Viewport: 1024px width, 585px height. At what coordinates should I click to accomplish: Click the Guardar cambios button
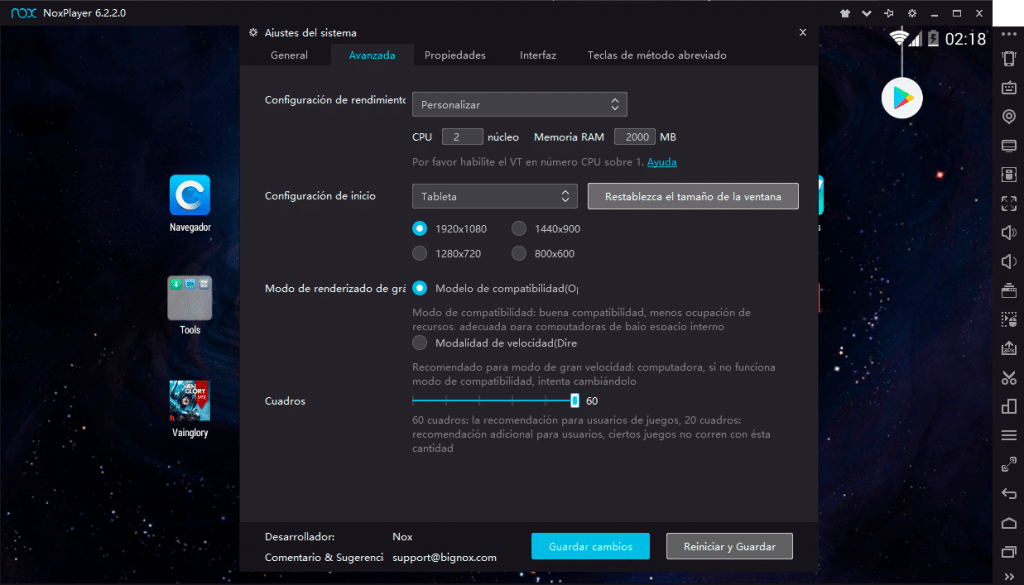pos(590,546)
